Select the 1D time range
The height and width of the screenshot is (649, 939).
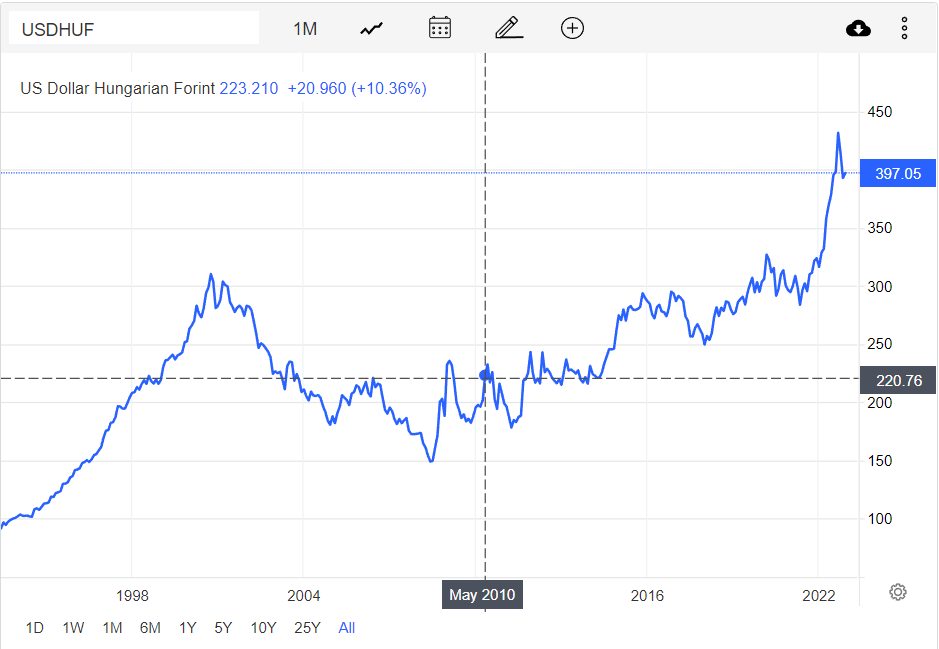(35, 627)
